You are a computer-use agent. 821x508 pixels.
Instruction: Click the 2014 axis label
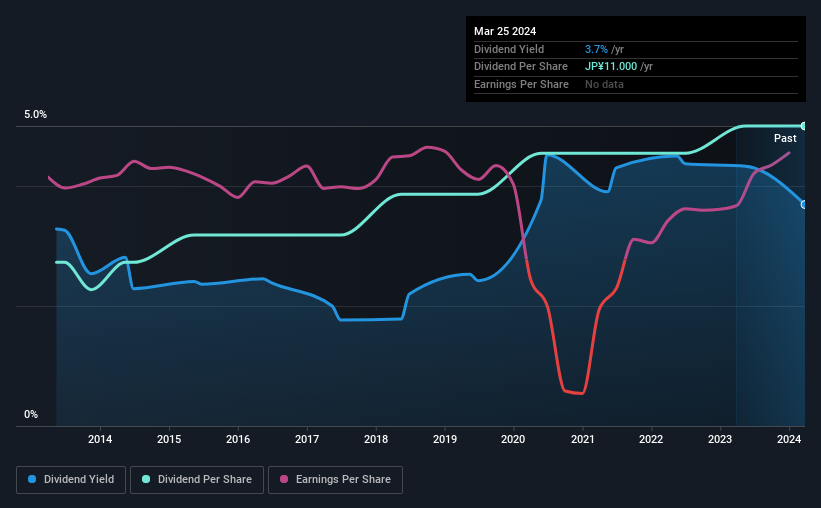(x=100, y=439)
